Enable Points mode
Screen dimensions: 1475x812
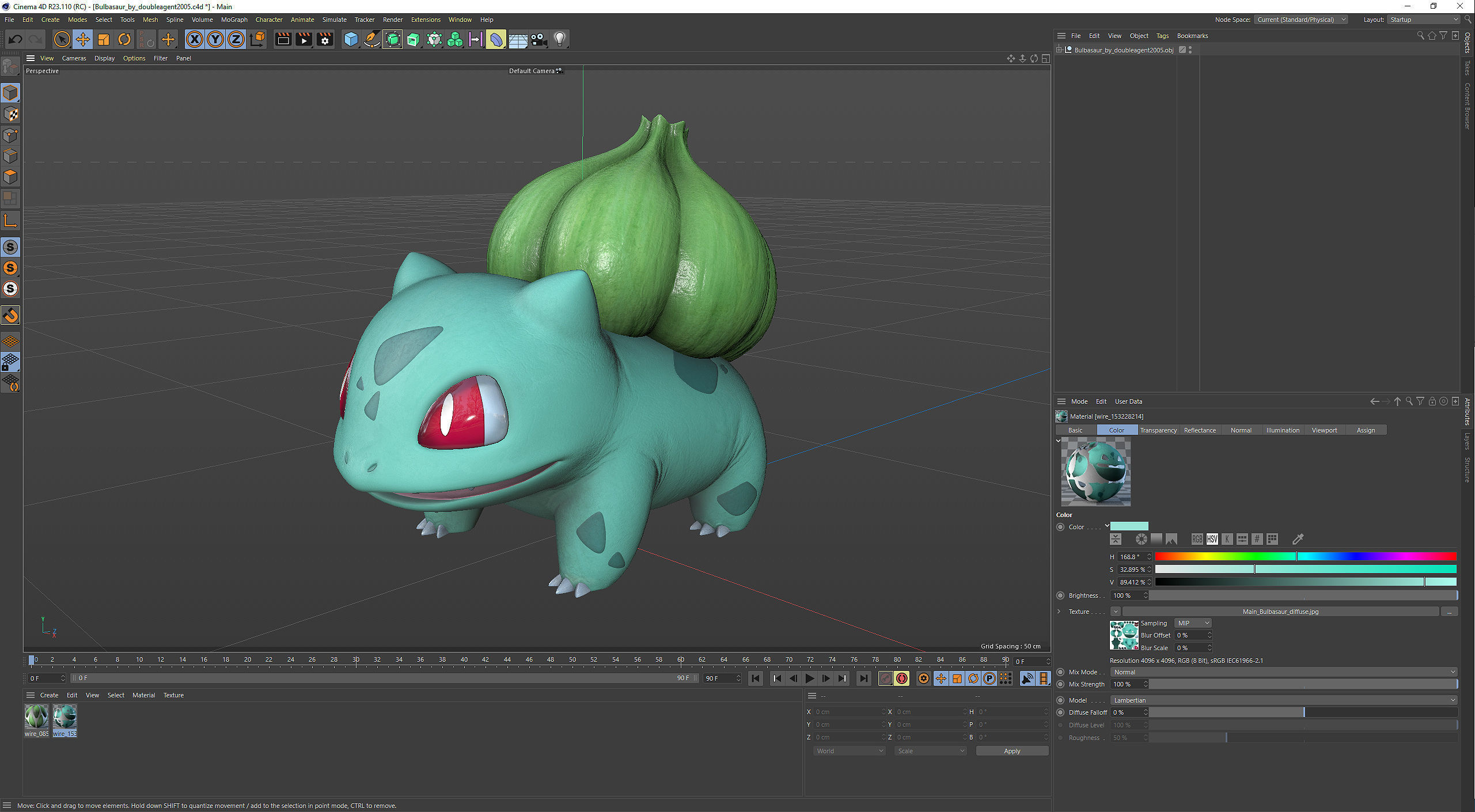(x=10, y=135)
